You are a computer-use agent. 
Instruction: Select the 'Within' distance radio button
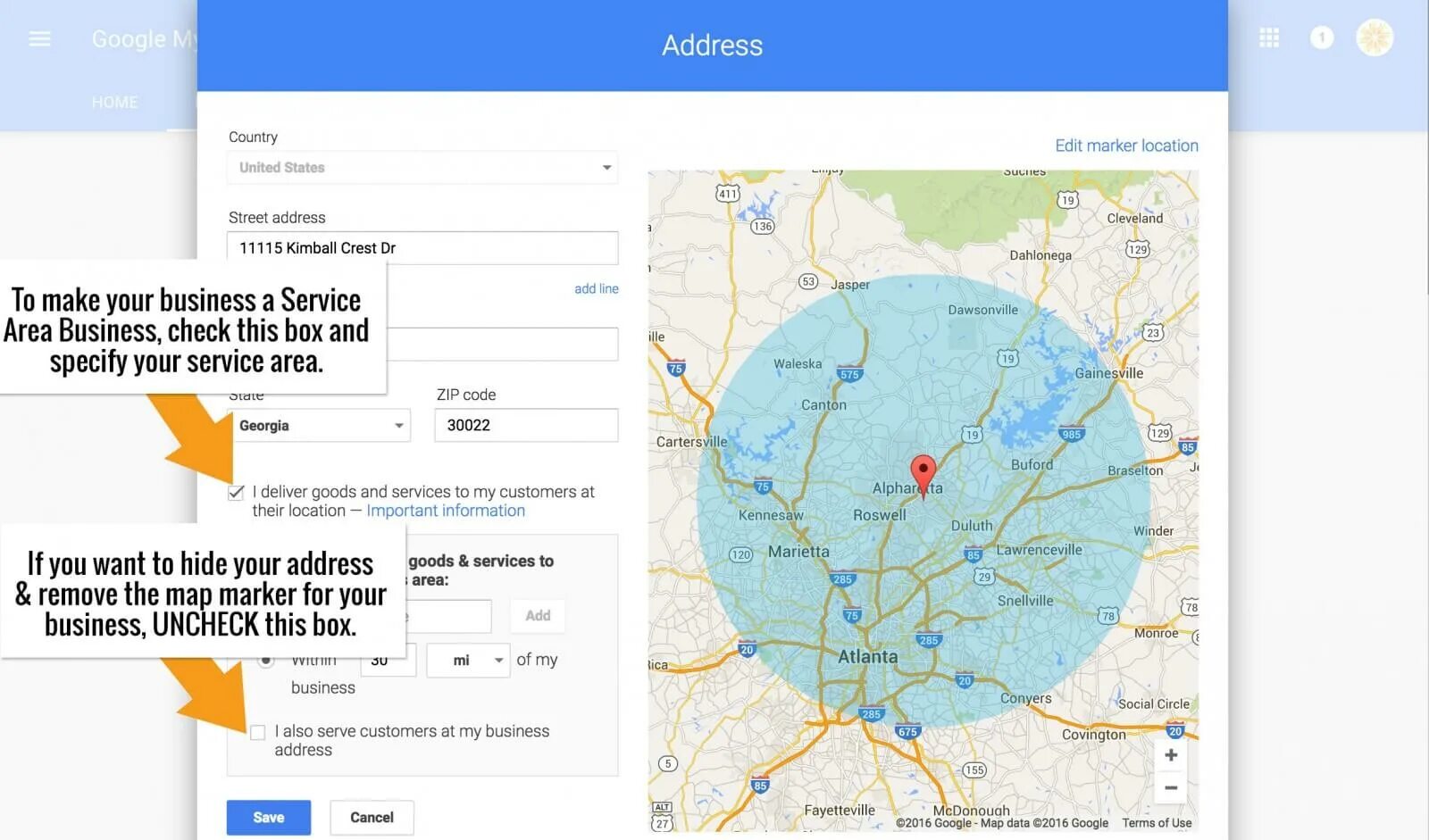click(266, 661)
